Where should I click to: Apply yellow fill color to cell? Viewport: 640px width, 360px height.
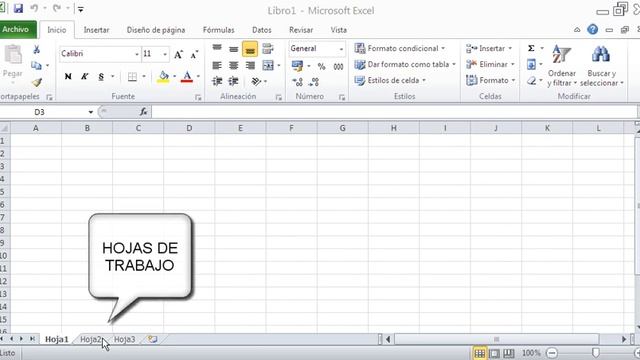pyautogui.click(x=163, y=76)
